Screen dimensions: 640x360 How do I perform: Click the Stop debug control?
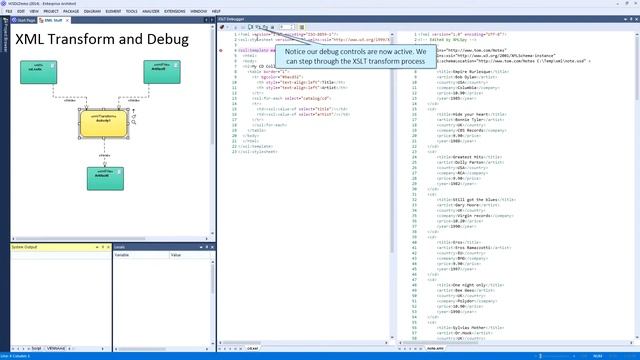tap(272, 27)
